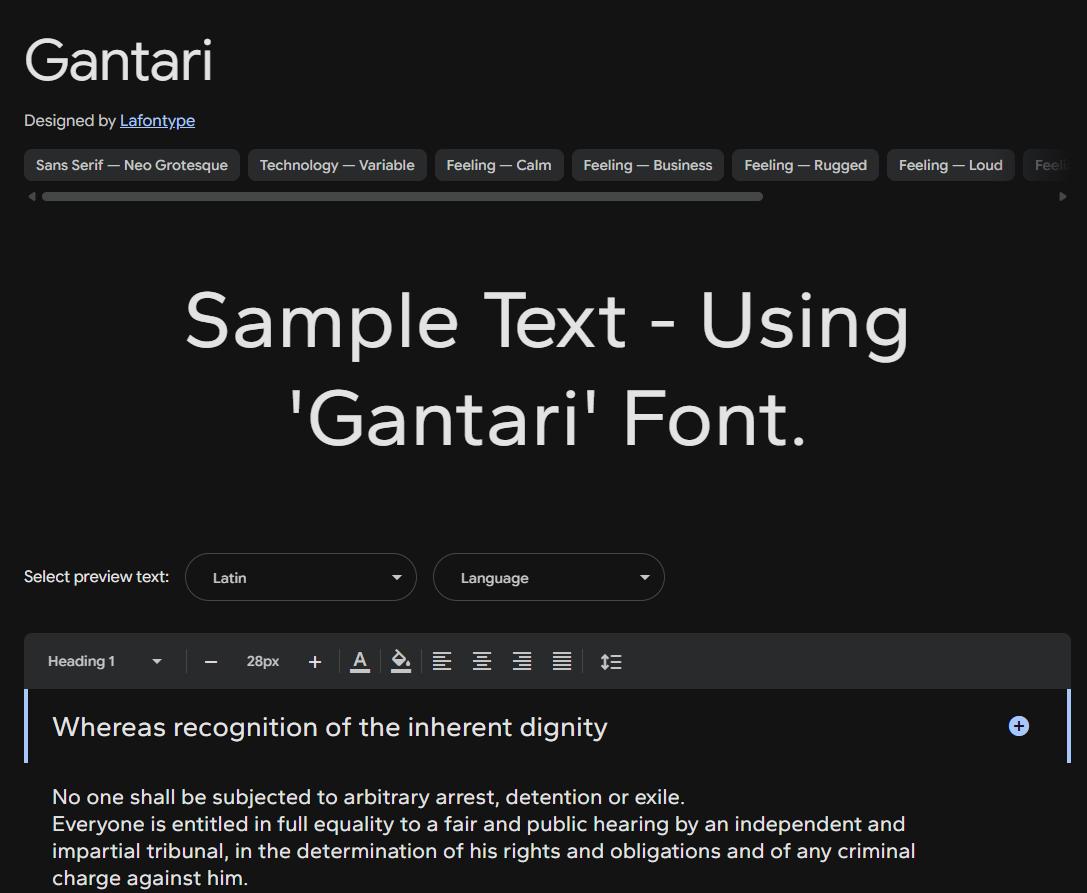The width and height of the screenshot is (1087, 893).
Task: Open the Lafontype designer link
Action: [x=157, y=121]
